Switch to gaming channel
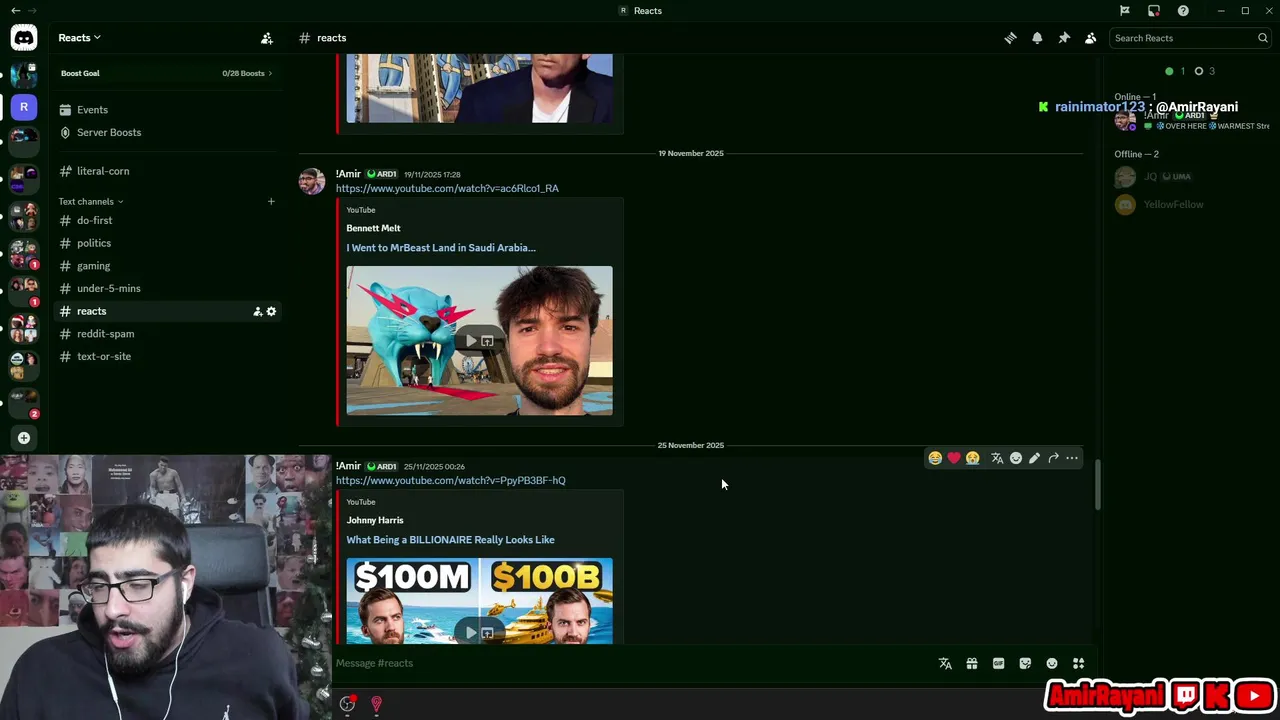1280x720 pixels. pyautogui.click(x=166, y=266)
